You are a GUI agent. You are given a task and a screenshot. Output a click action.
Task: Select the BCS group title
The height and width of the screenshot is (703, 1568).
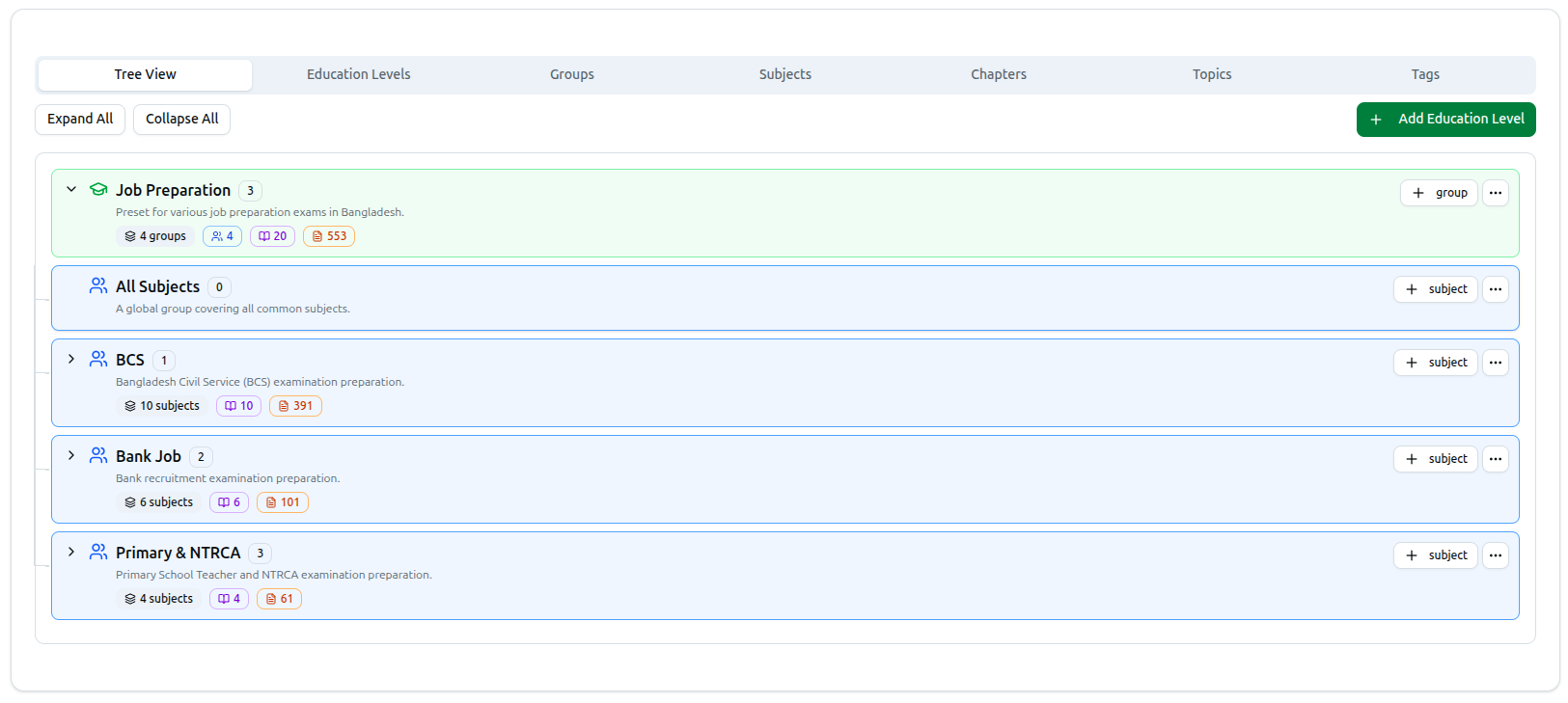(130, 360)
